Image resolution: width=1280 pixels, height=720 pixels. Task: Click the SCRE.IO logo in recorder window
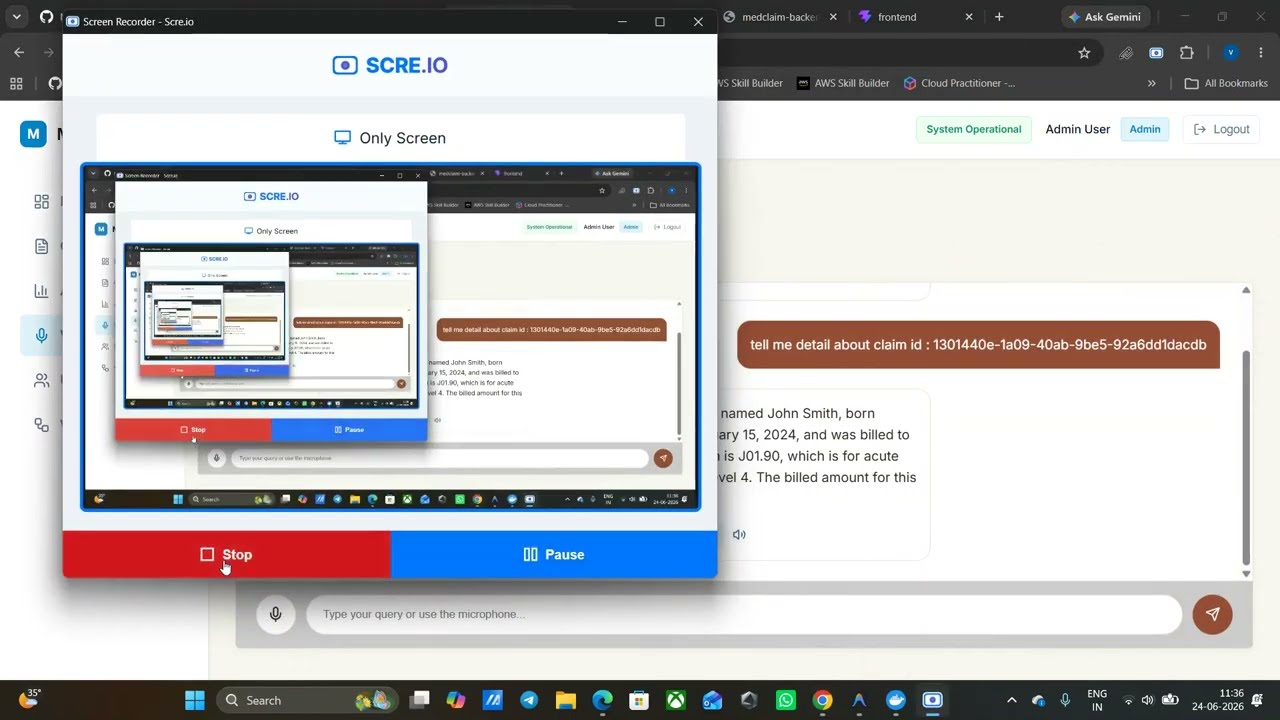(390, 65)
